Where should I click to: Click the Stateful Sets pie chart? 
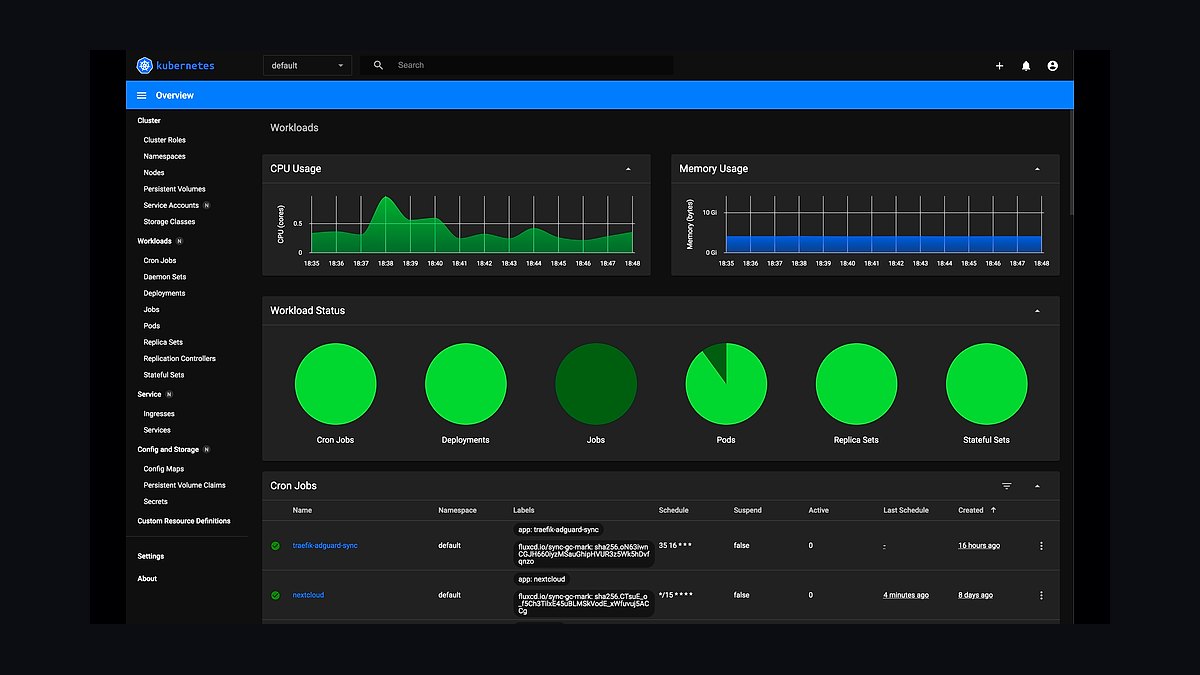click(986, 385)
